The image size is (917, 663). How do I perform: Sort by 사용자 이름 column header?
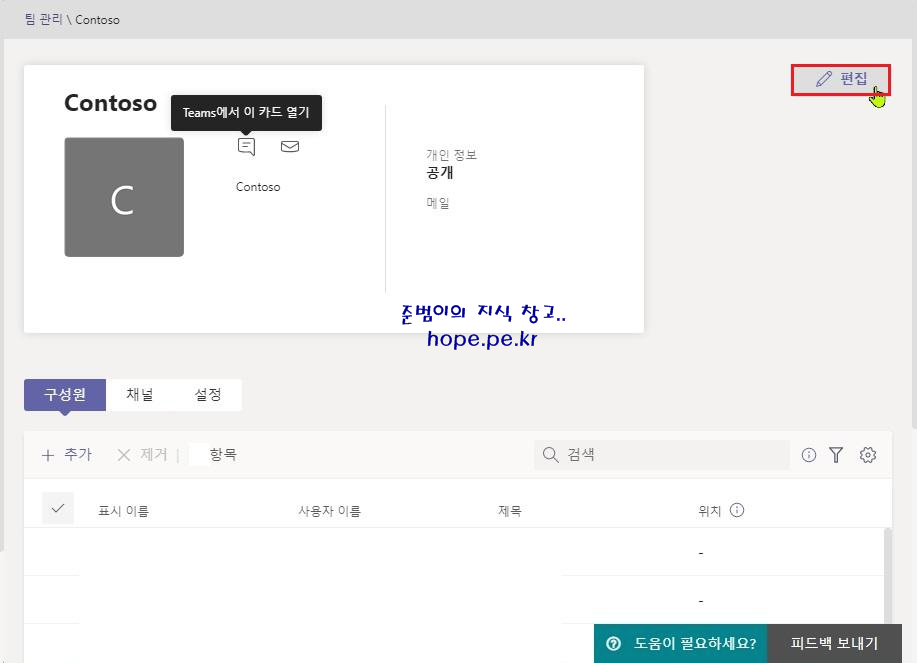tap(329, 511)
